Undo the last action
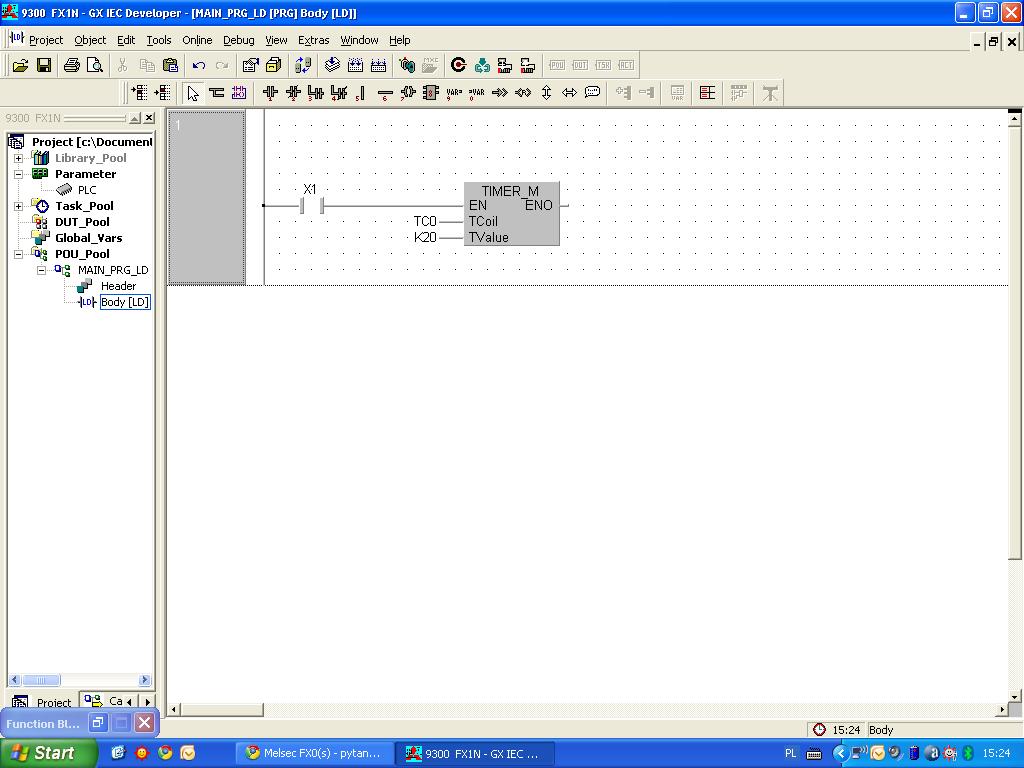1024x768 pixels. point(199,65)
